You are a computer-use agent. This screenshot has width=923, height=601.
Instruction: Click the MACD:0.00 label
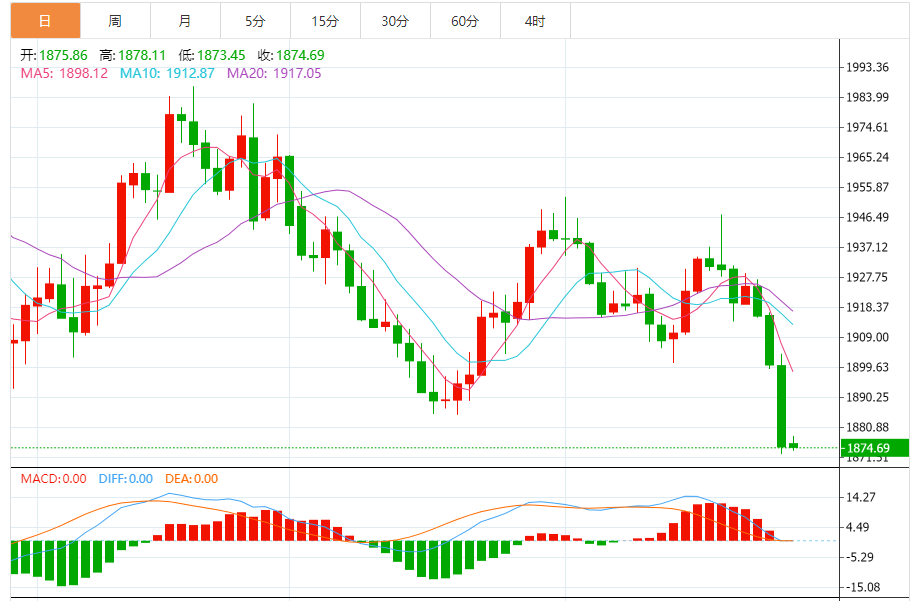[54, 479]
